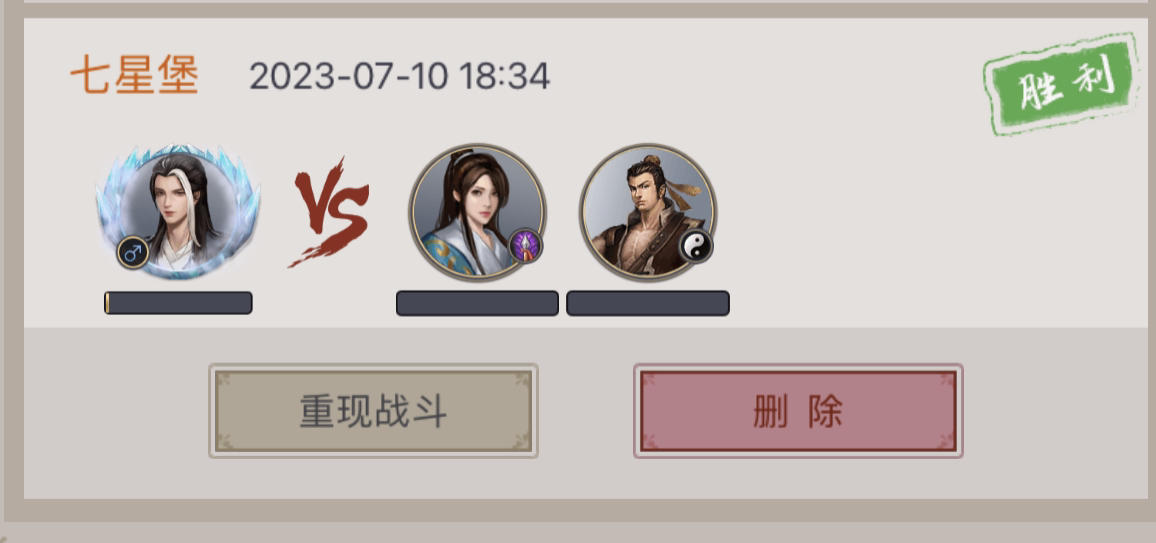Replay the battle with 重现战斗

point(373,410)
